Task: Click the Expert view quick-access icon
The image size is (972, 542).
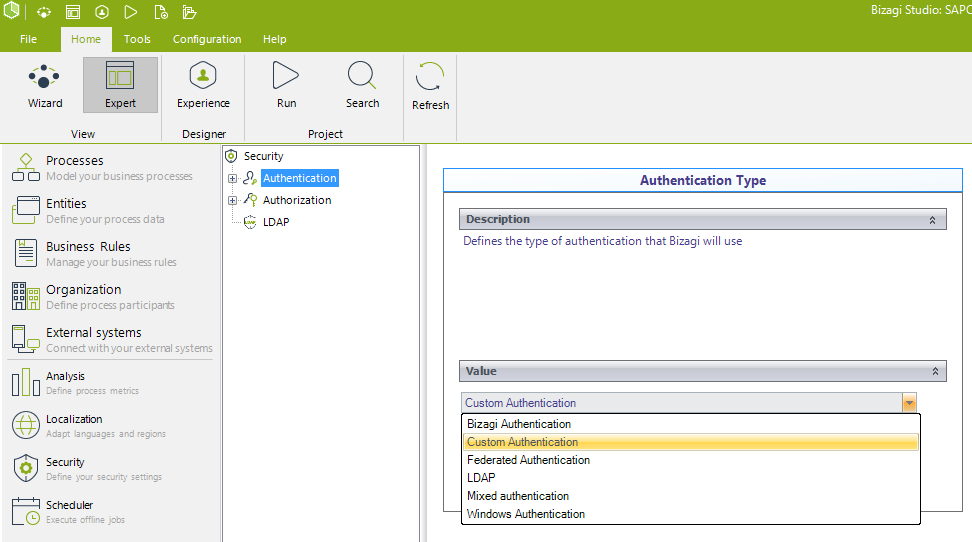Action: [x=73, y=12]
